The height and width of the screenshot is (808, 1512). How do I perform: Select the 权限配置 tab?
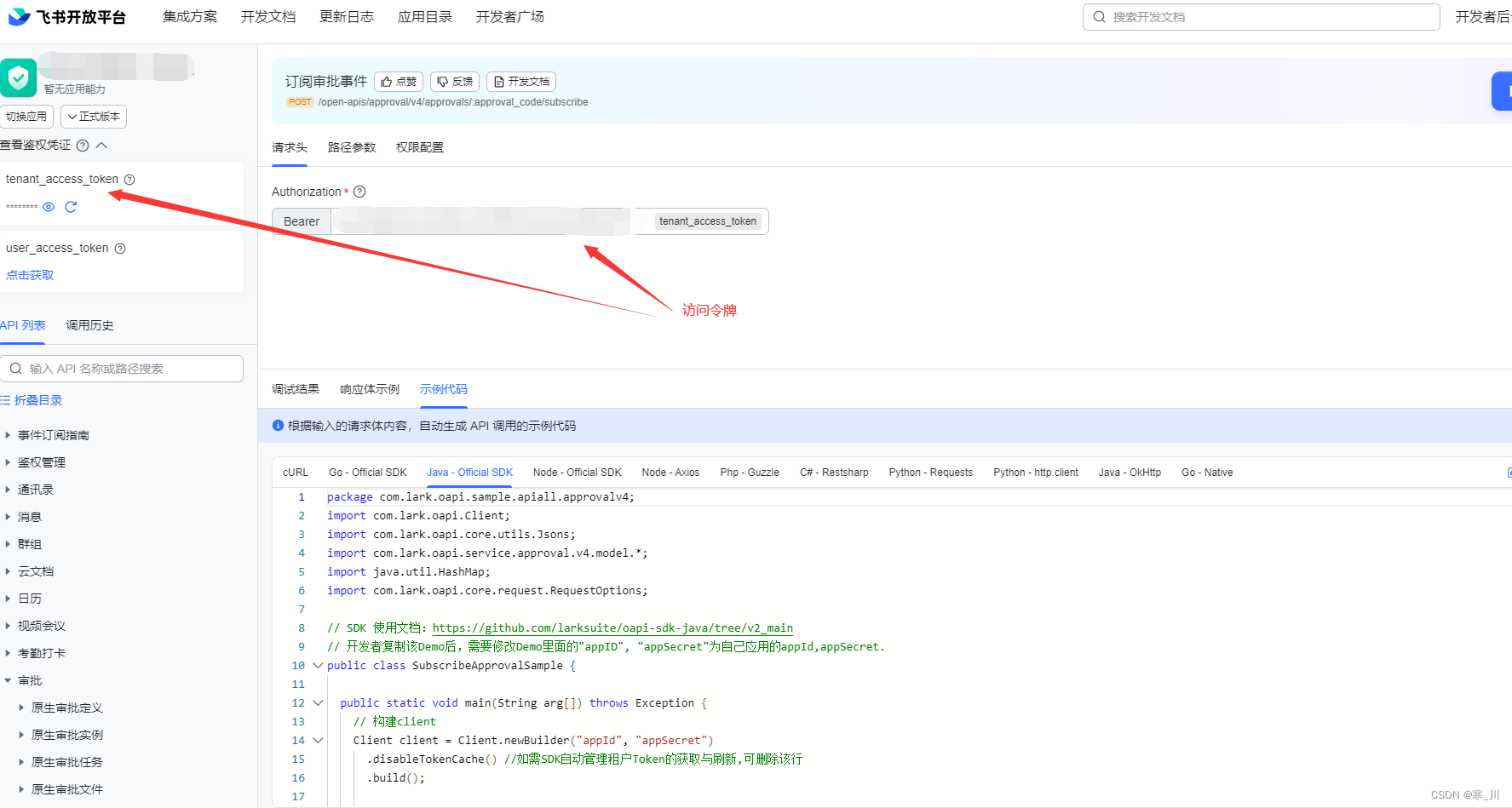[x=420, y=147]
